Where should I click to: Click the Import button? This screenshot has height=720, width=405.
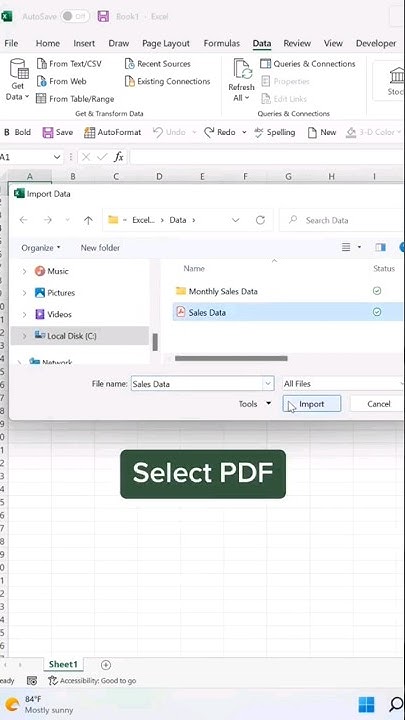[312, 404]
